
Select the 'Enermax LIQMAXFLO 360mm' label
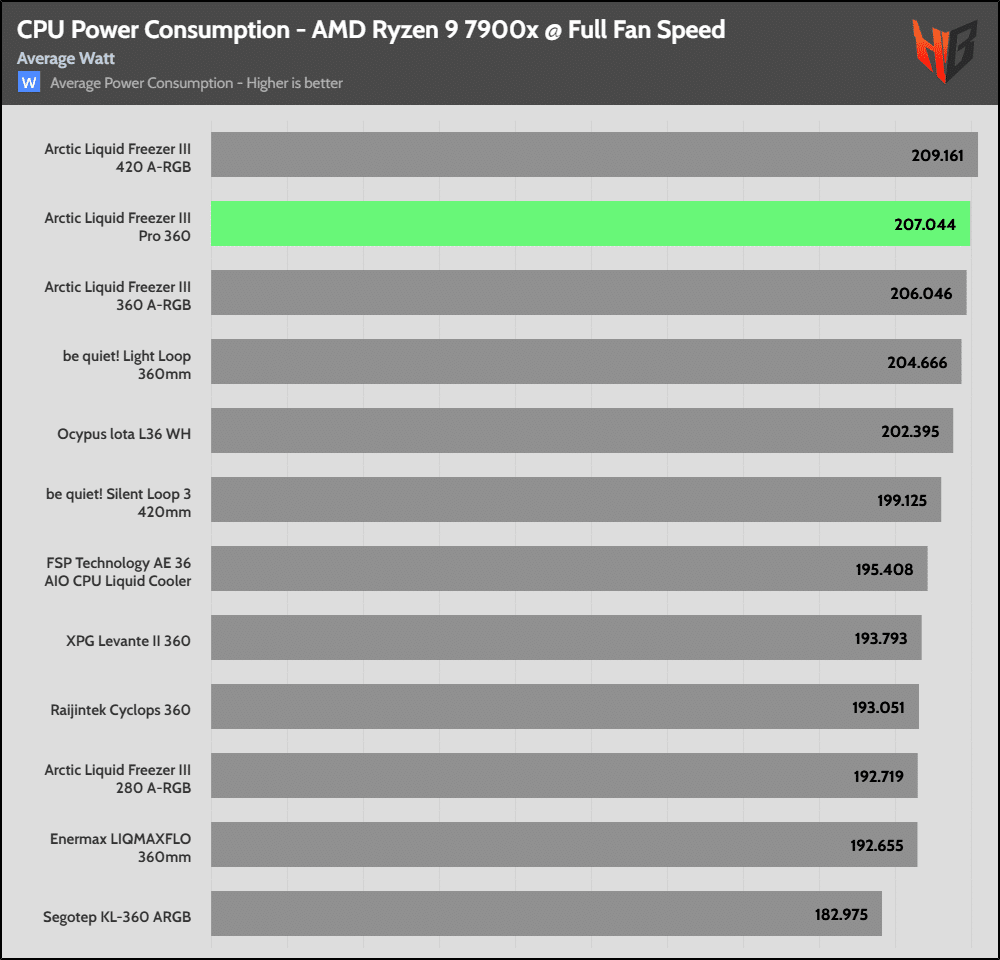point(120,848)
